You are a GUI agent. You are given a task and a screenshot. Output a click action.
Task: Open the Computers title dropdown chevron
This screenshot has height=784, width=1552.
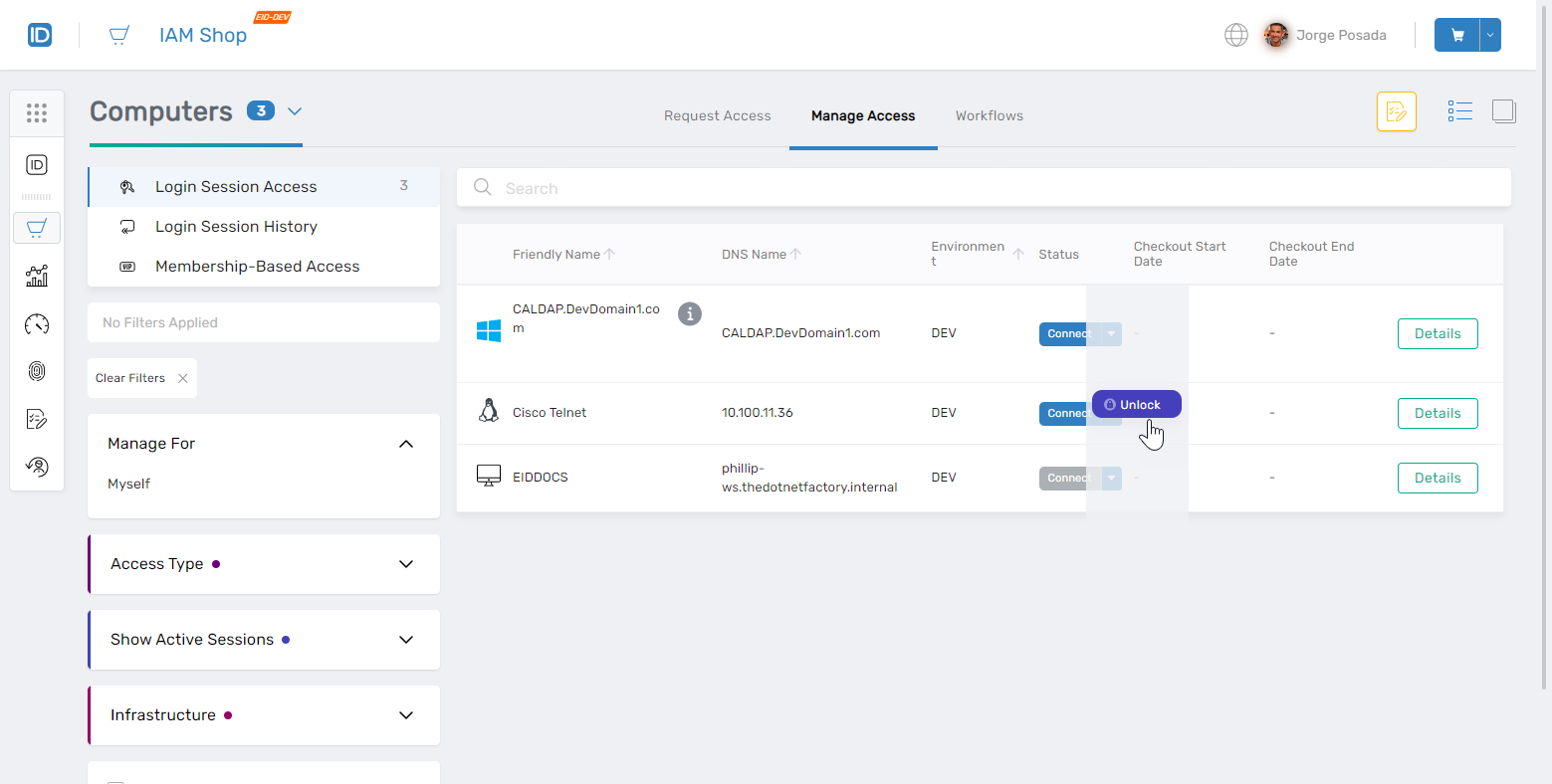click(x=295, y=111)
